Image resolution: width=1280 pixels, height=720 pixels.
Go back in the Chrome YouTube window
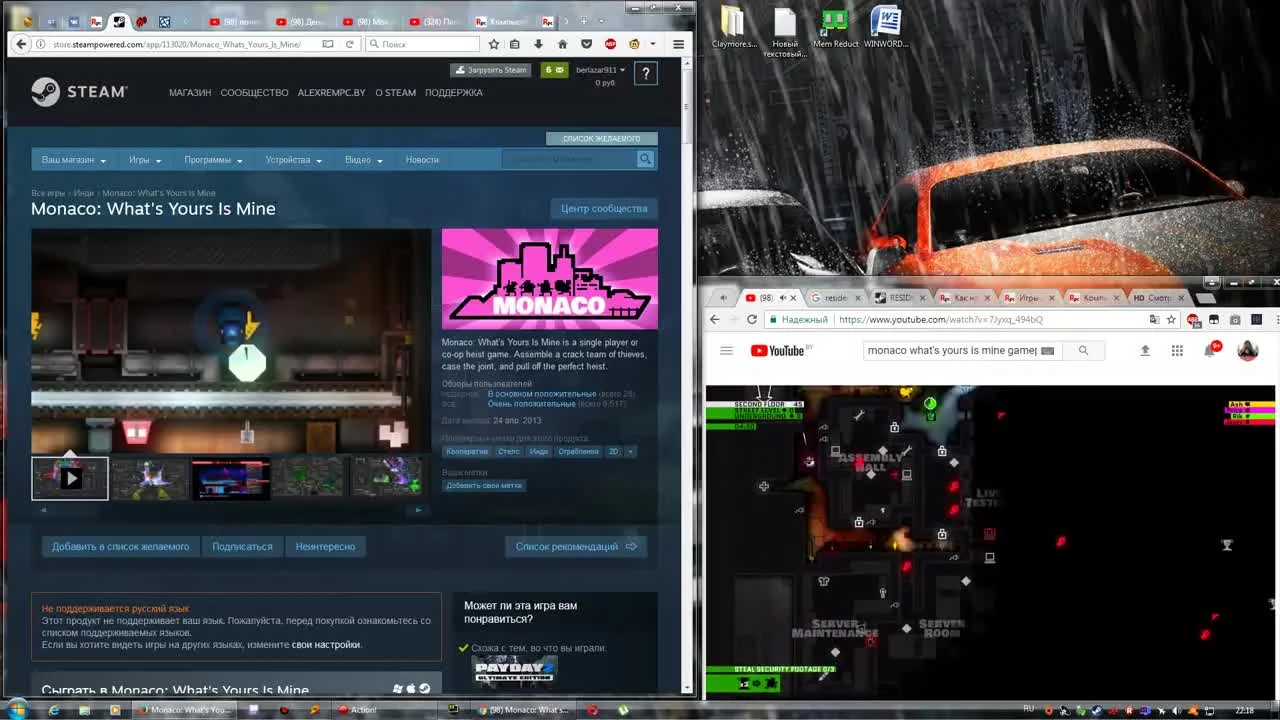714,320
